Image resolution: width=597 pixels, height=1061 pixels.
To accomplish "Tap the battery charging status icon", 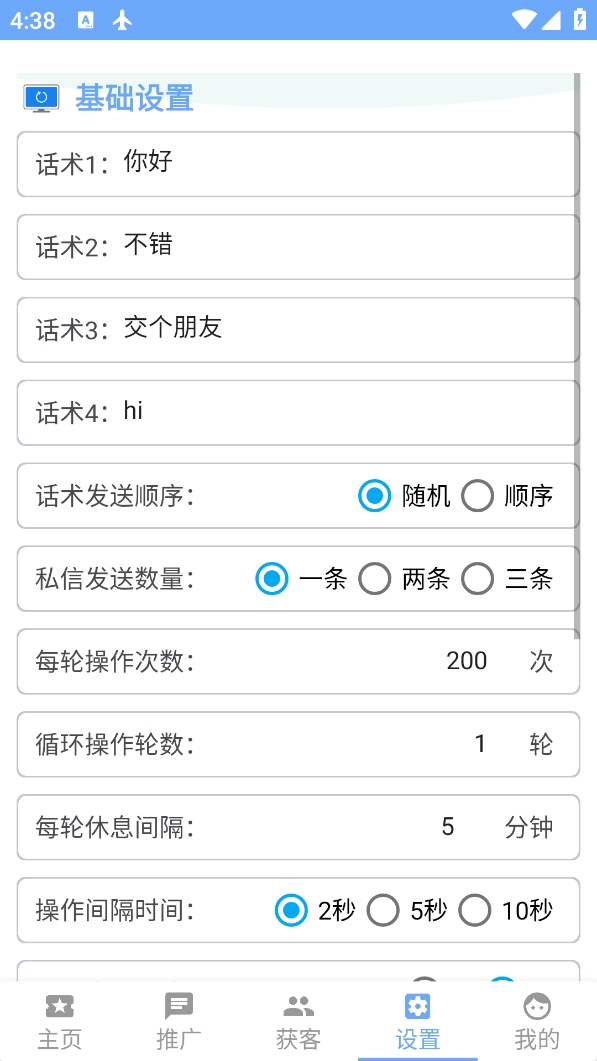I will tap(580, 19).
